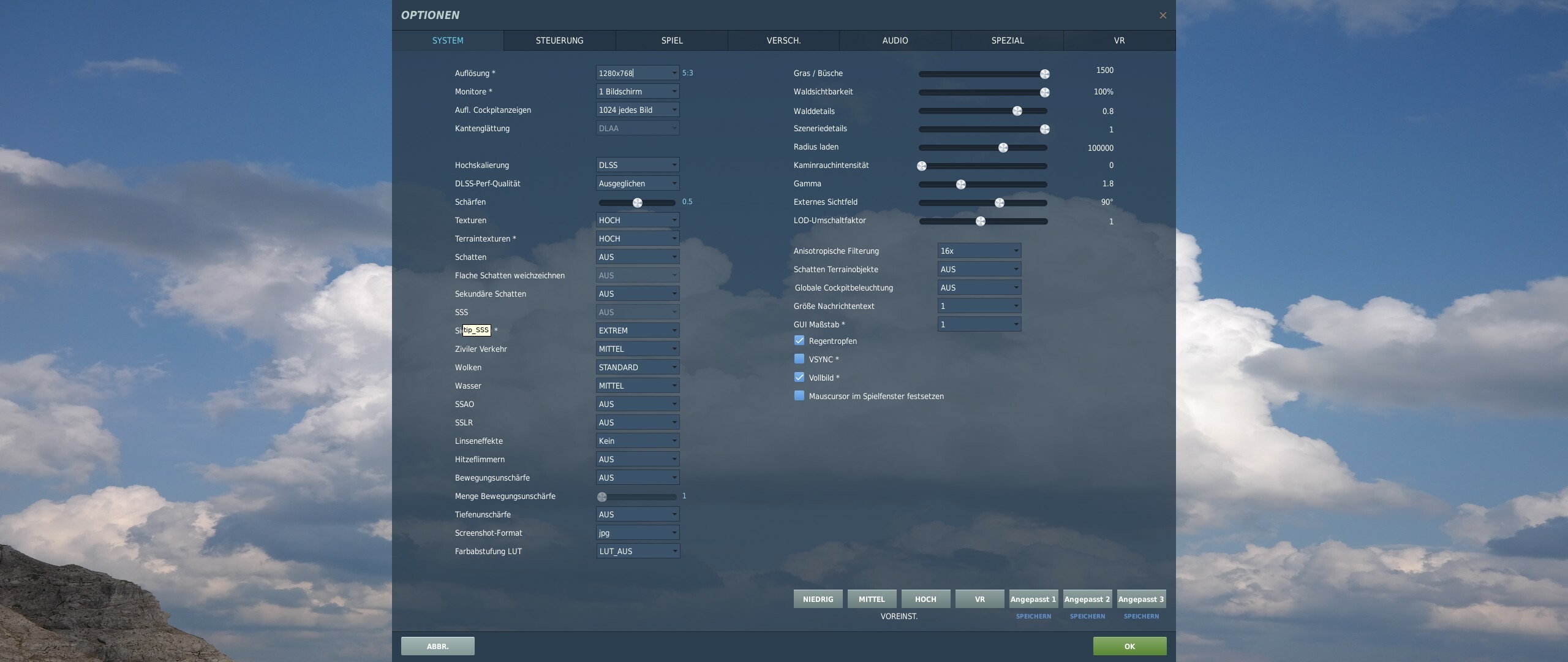This screenshot has height=662, width=1568.
Task: Expand the Sekundäre Schatten dropdown
Action: pos(638,294)
